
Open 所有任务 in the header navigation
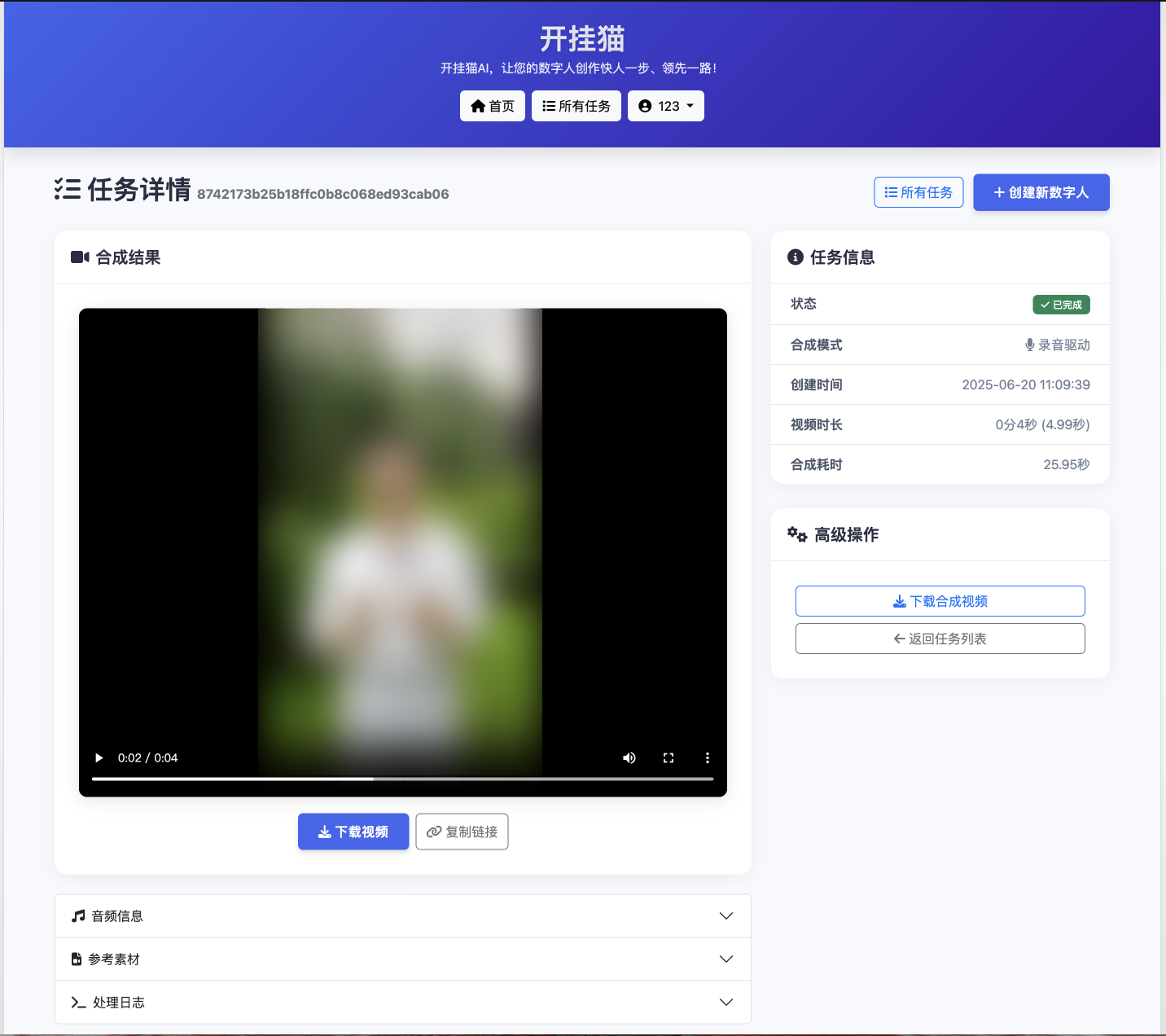576,106
